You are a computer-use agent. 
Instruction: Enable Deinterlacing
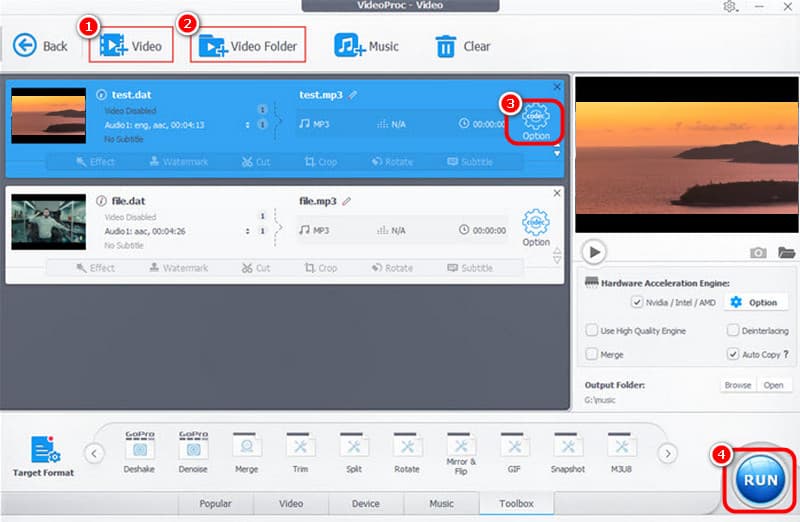[x=733, y=330]
